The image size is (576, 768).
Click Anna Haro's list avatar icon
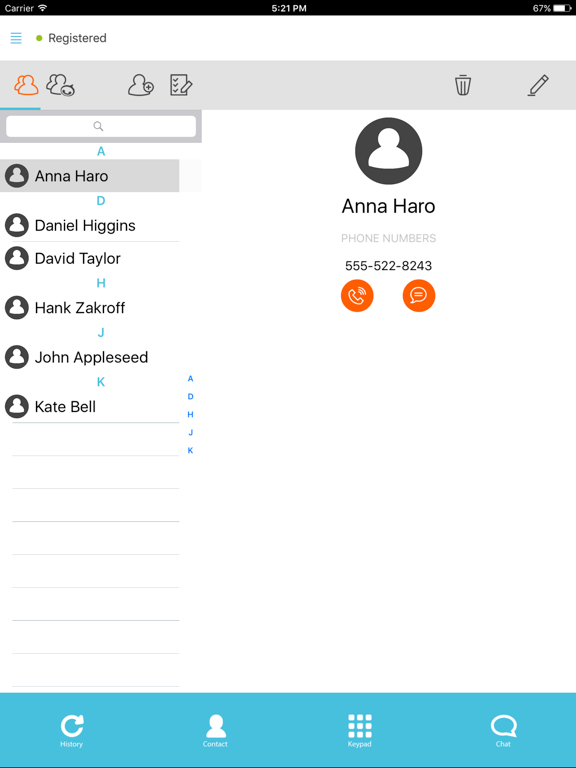click(17, 176)
